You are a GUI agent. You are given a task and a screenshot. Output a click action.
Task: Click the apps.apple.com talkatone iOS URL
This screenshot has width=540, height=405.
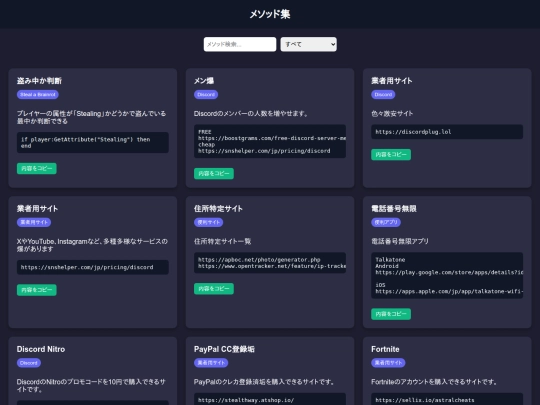[449, 291]
